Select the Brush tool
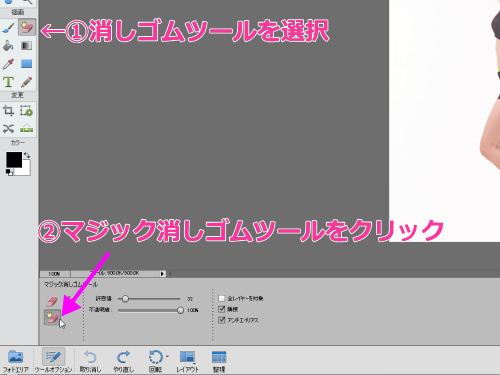Viewport: 500px width, 375px height. (8, 28)
